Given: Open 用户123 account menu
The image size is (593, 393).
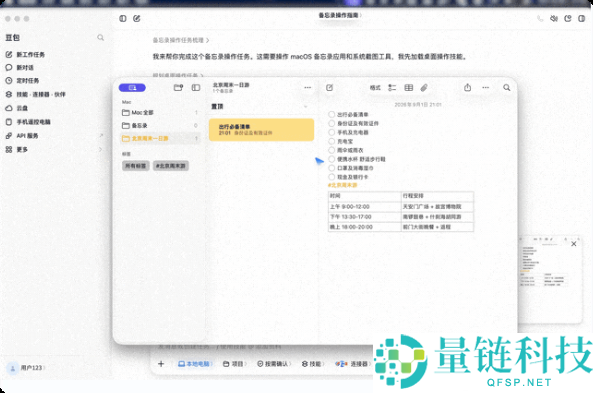Looking at the screenshot, I should (x=26, y=368).
